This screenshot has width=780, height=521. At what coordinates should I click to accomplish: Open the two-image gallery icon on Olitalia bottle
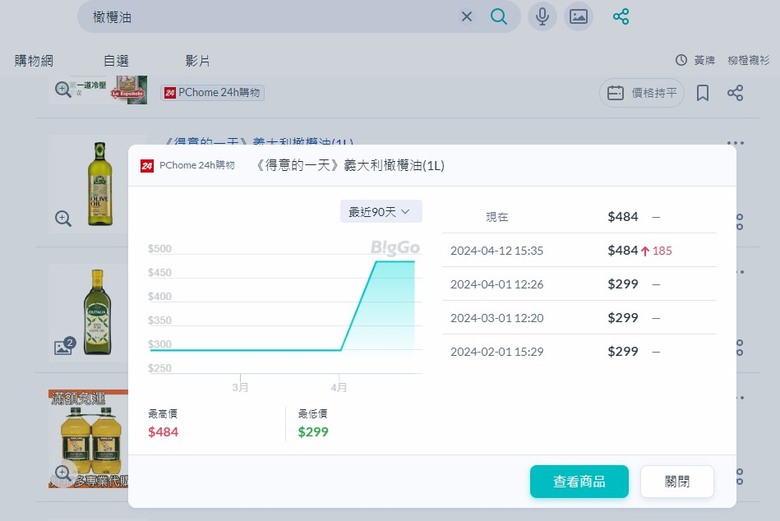[64, 346]
